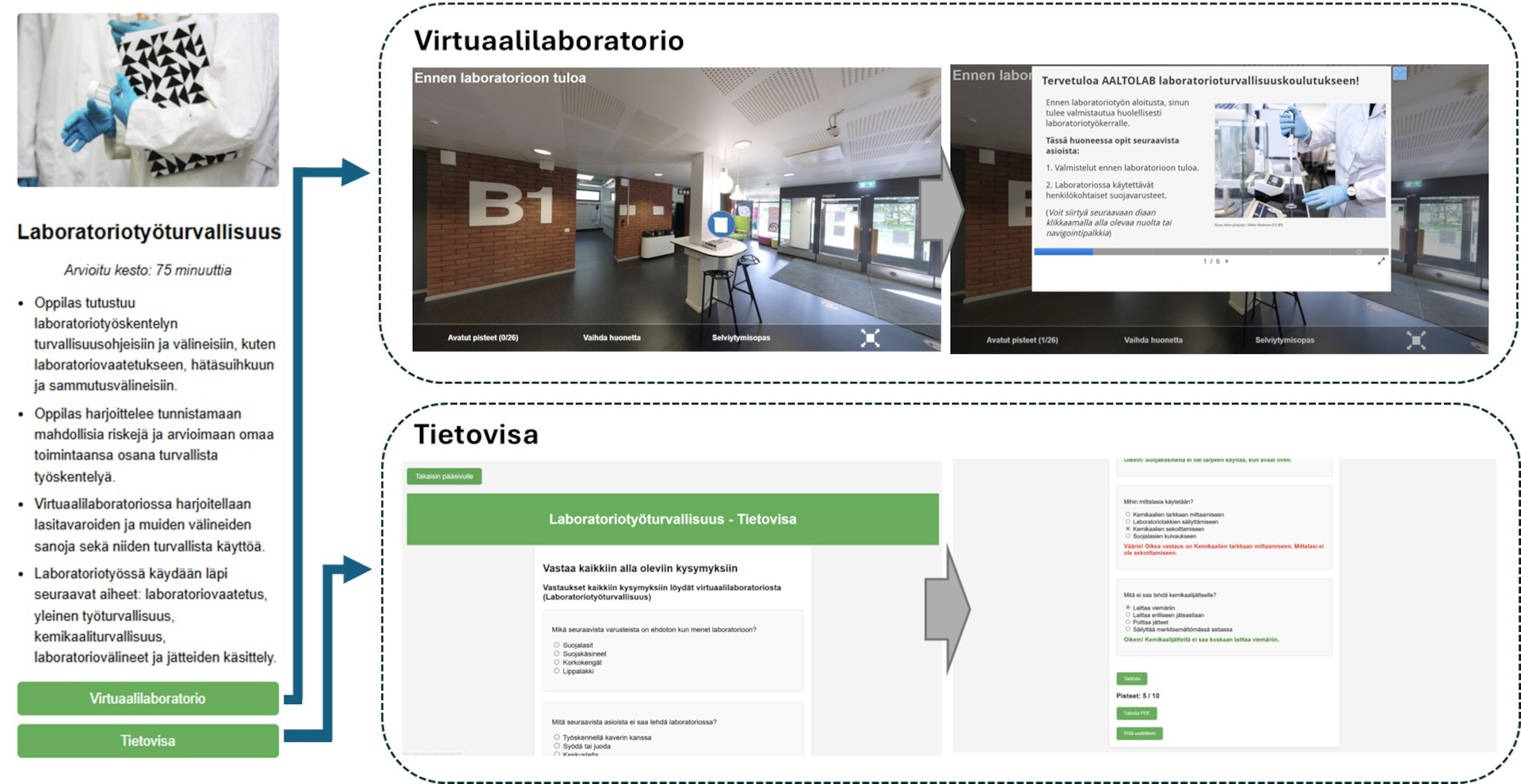Select the Suojalasit radio option
1521x784 pixels.
coord(557,645)
